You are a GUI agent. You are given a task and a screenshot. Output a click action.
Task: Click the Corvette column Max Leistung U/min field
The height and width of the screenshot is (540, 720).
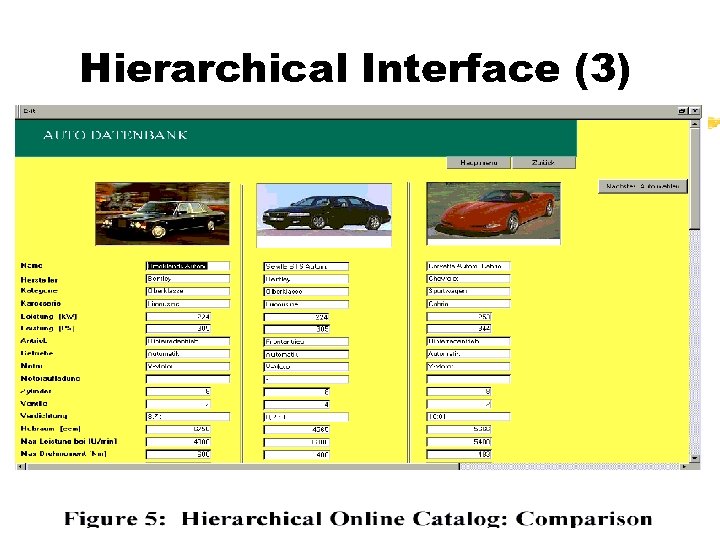pos(459,442)
